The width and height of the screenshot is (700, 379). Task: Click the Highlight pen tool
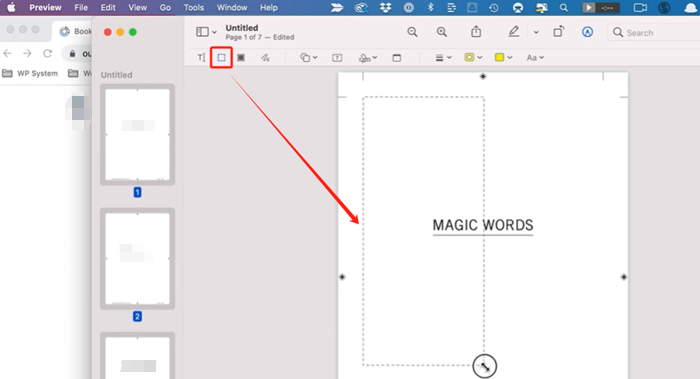[514, 31]
